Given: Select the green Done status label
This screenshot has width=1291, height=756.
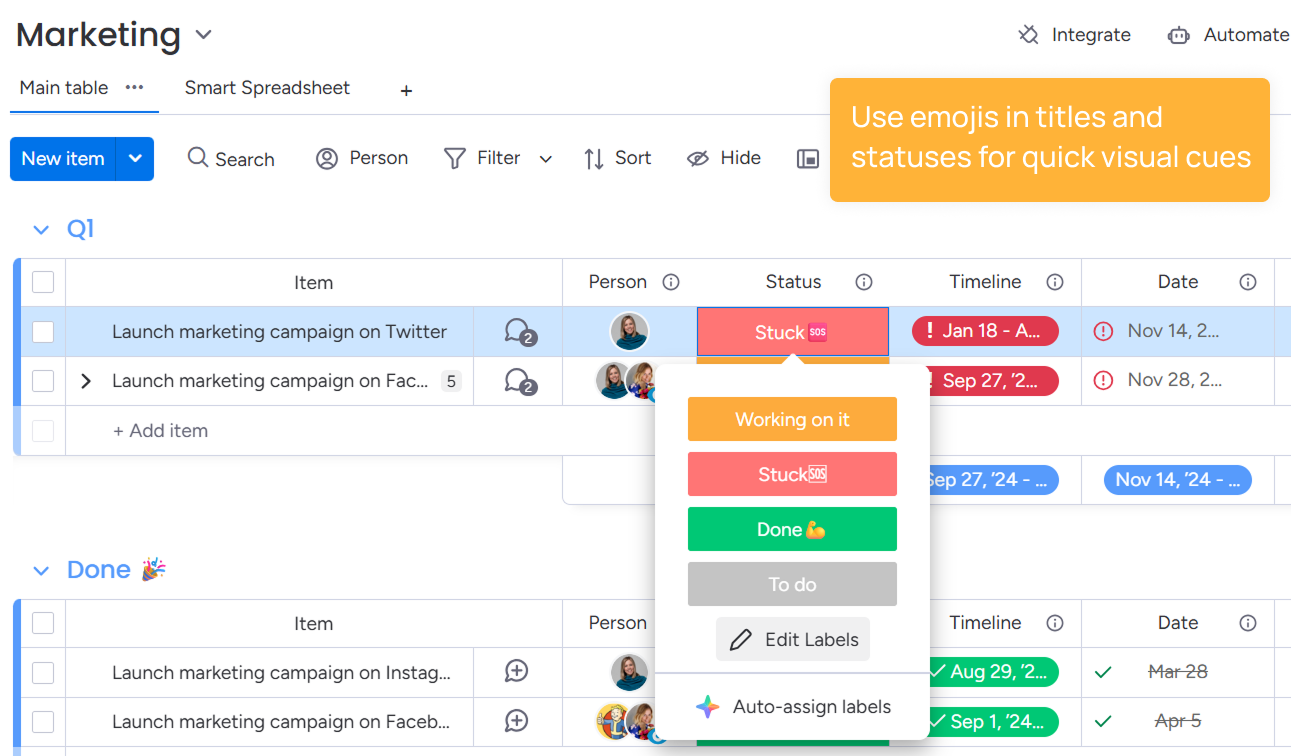Looking at the screenshot, I should pyautogui.click(x=792, y=529).
